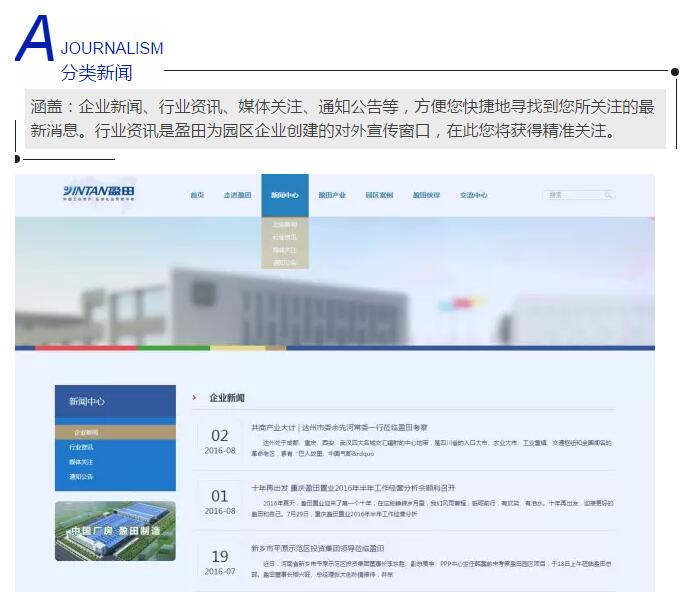This screenshot has width=681, height=595.
Task: Click the search magnifier icon
Action: pos(608,195)
